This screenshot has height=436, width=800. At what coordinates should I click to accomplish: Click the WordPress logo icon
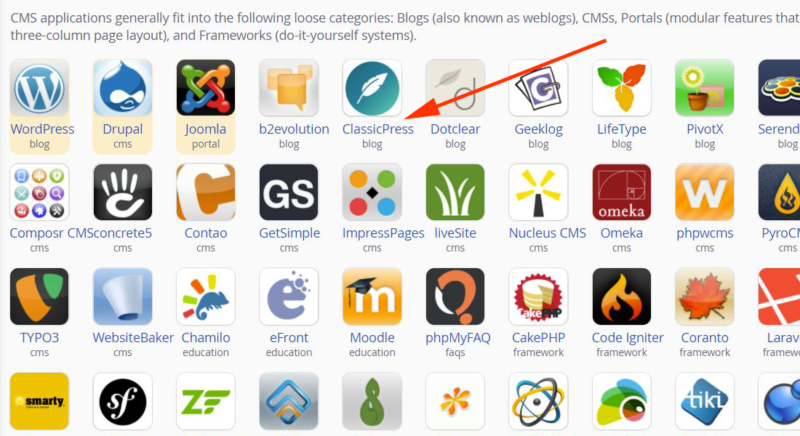pos(39,88)
